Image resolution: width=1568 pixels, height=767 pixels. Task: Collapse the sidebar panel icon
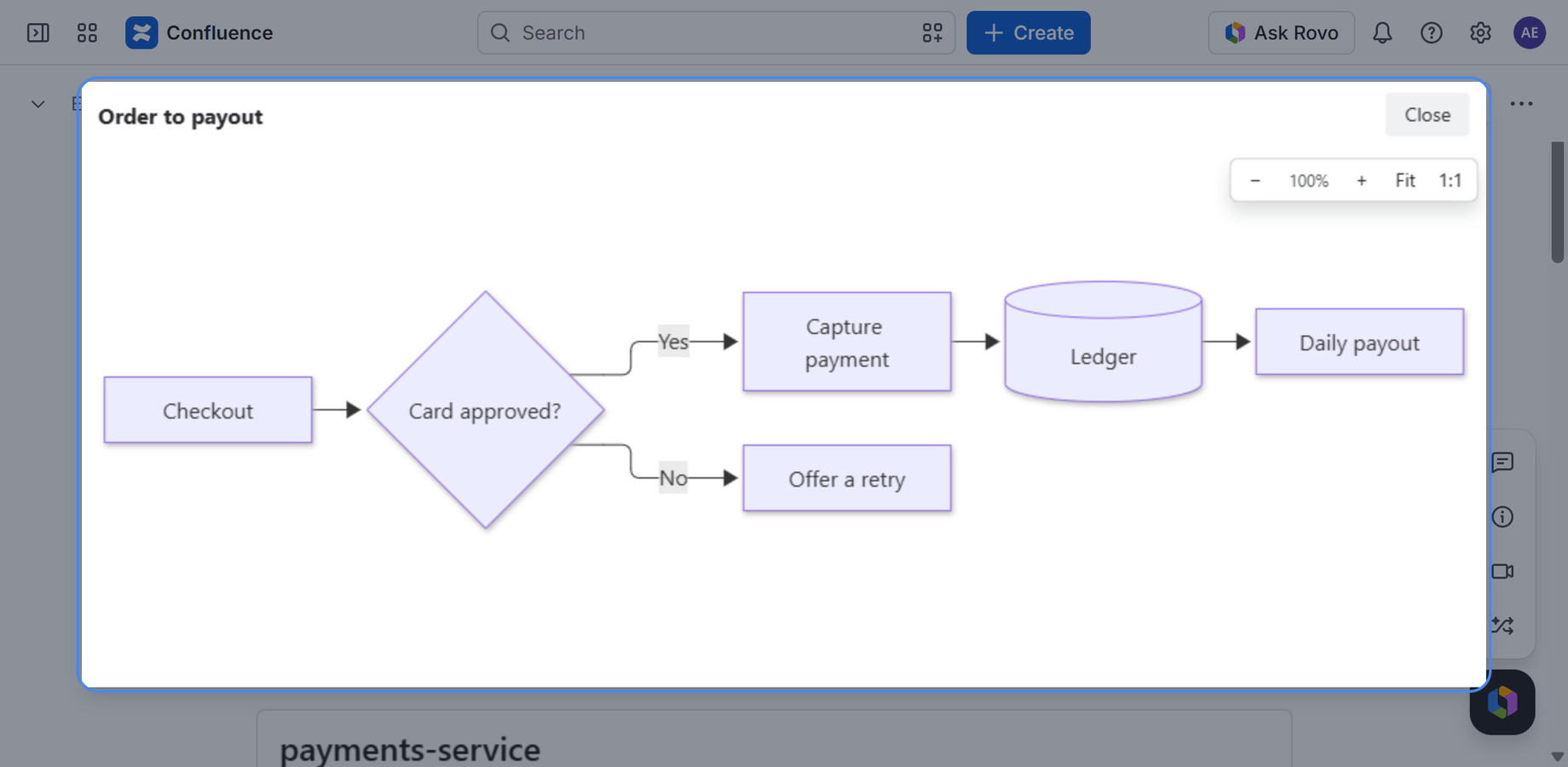(x=38, y=32)
